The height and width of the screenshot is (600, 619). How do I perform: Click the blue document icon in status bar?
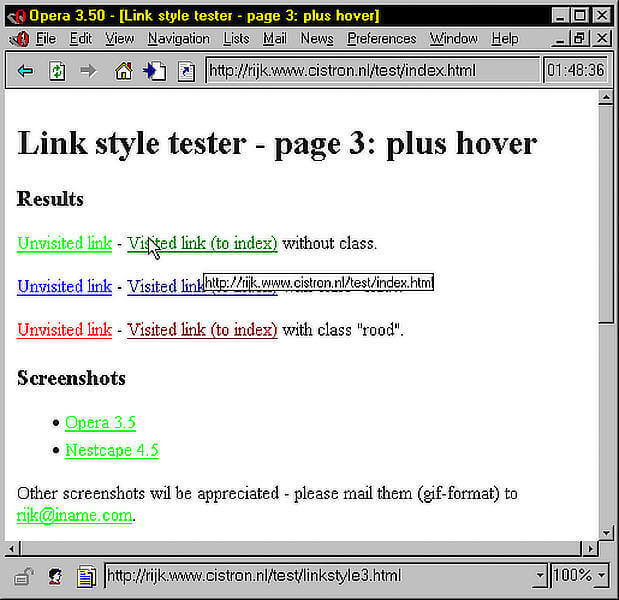pyautogui.click(x=86, y=576)
